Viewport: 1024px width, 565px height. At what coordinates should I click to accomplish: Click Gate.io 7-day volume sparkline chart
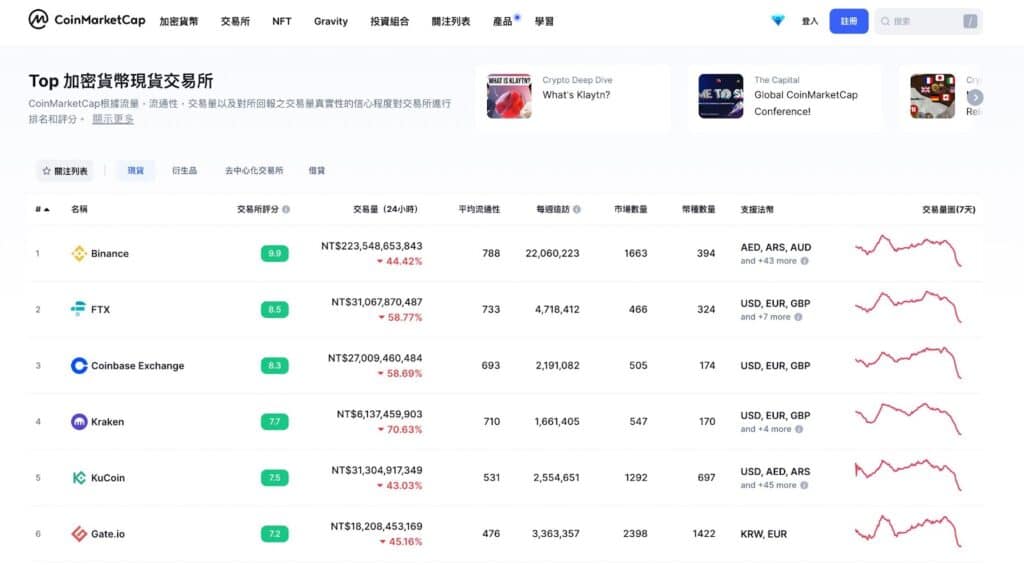click(x=908, y=531)
